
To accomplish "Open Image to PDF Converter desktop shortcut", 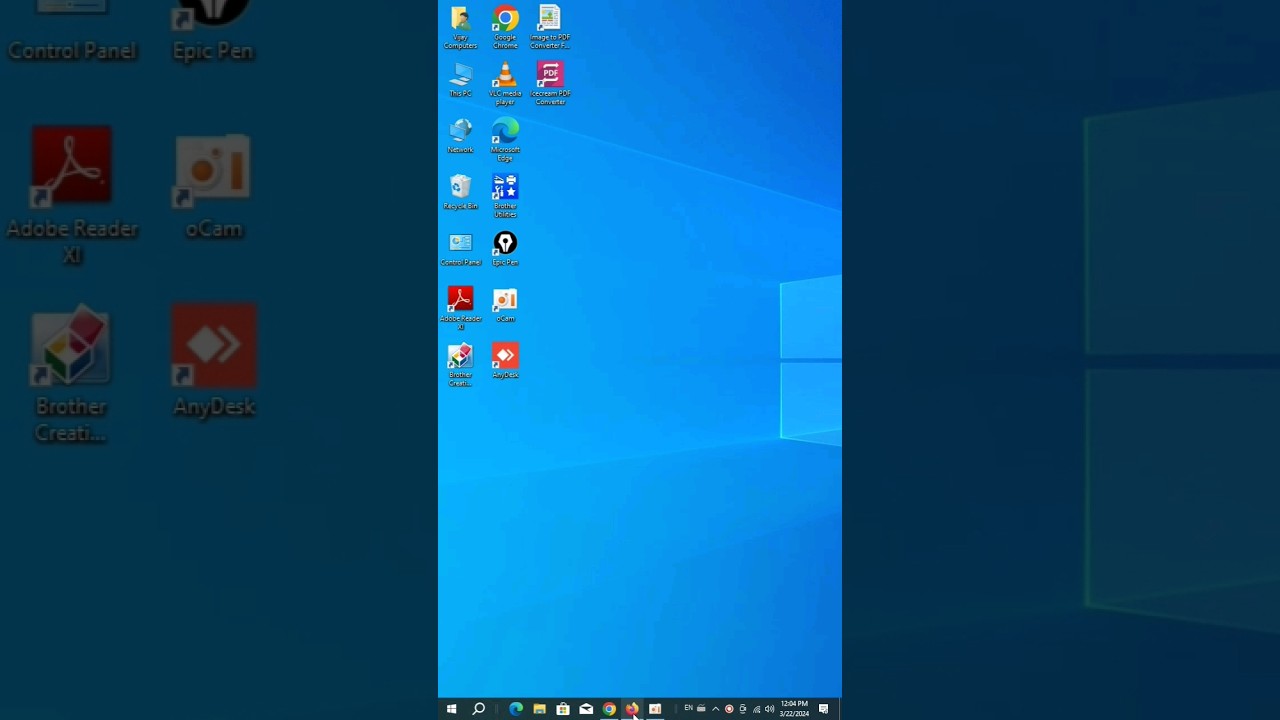I will pos(550,28).
